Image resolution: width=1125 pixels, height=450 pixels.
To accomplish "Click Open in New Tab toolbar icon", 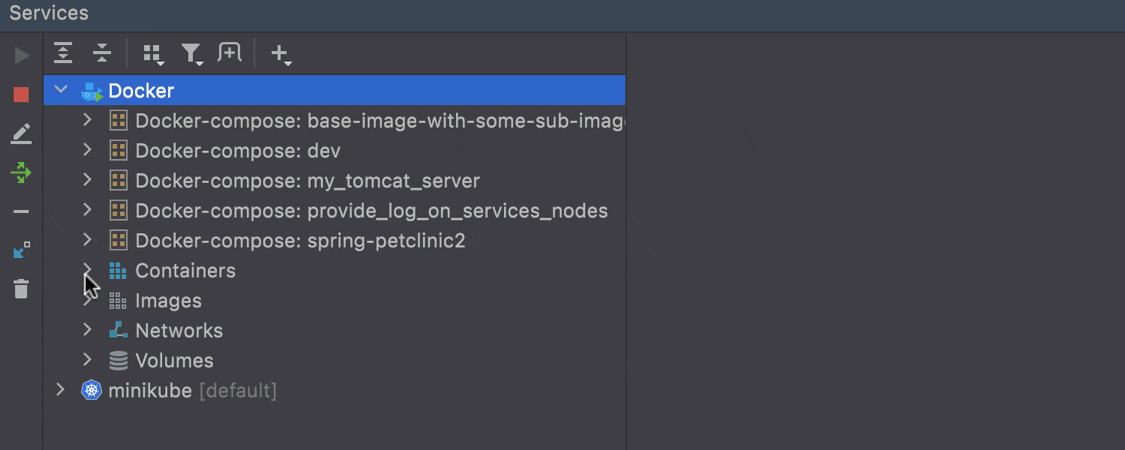I will pyautogui.click(x=230, y=52).
